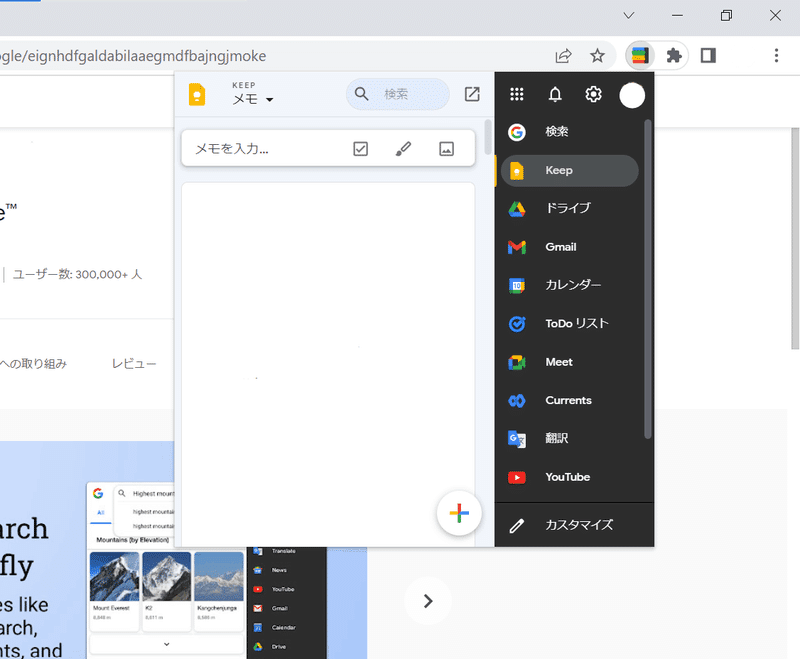Click the Drive icon beside ドライブ
The height and width of the screenshot is (659, 800).
[516, 209]
